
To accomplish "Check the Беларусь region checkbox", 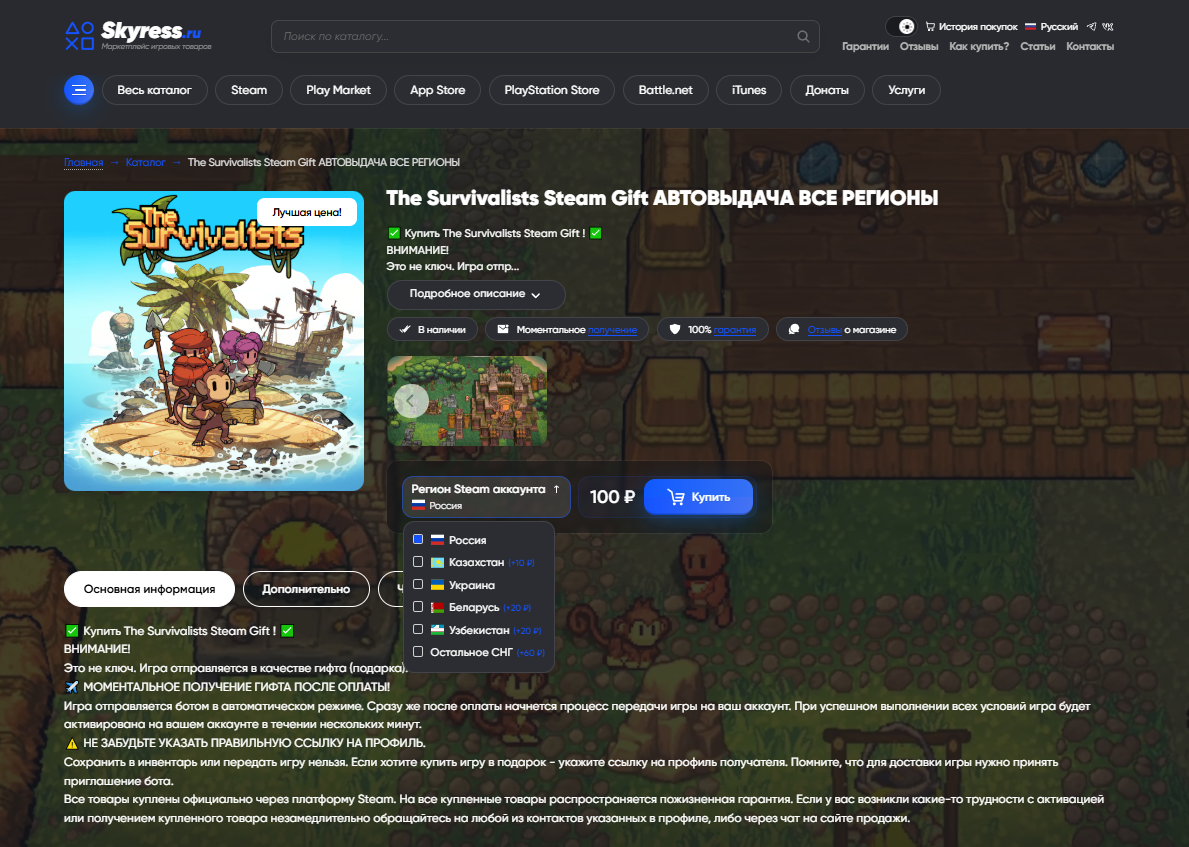I will (418, 607).
